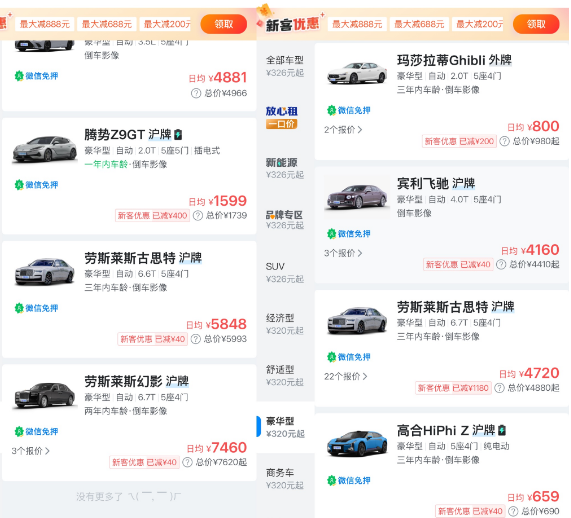Open the 劳斯莱斯幻影 沪牌 title
This screenshot has height=518, width=571.
pyautogui.click(x=137, y=381)
